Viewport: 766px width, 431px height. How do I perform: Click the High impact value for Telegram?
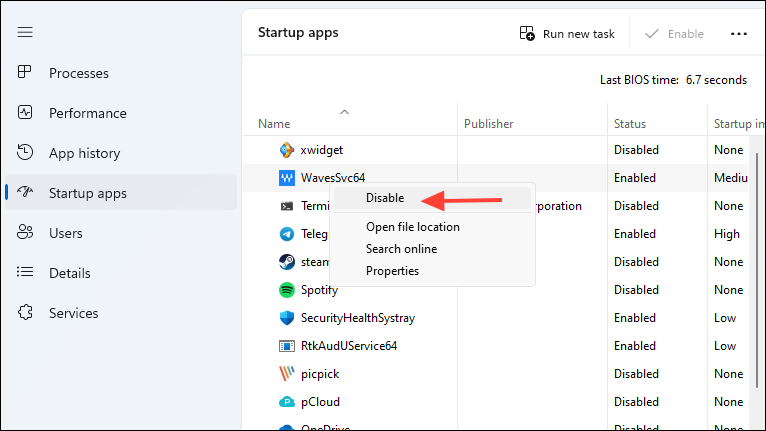726,234
